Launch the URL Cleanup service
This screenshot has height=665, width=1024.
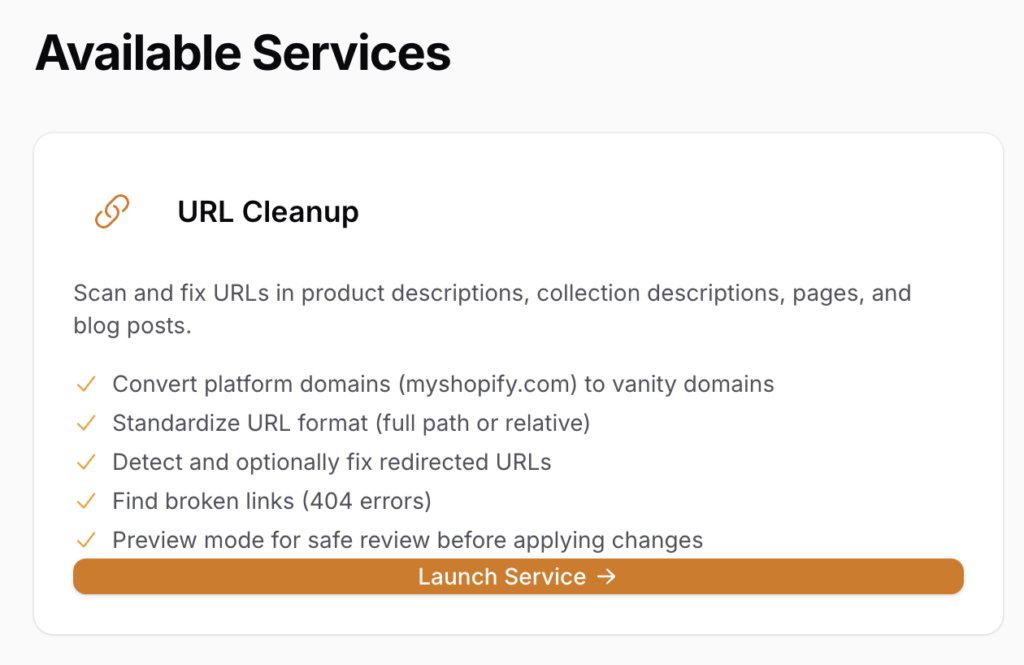517,577
